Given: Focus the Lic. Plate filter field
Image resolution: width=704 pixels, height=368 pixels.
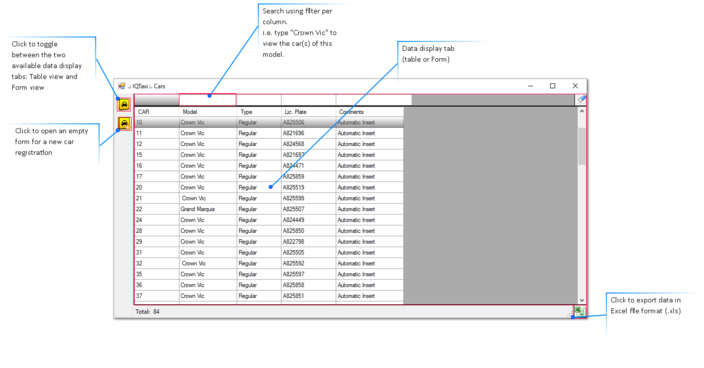Looking at the screenshot, I should click(308, 100).
